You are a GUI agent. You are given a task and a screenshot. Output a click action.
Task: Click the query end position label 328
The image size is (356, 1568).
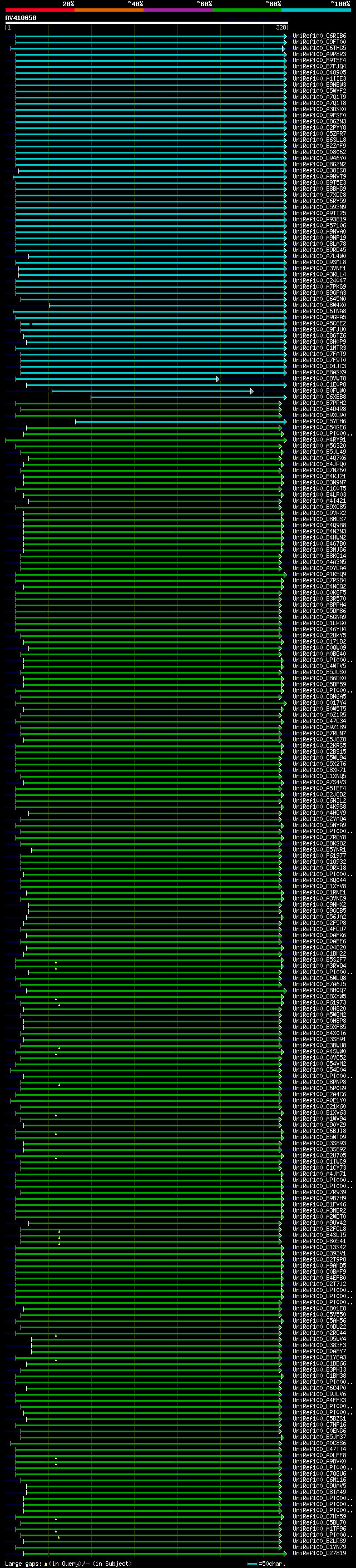[280, 27]
